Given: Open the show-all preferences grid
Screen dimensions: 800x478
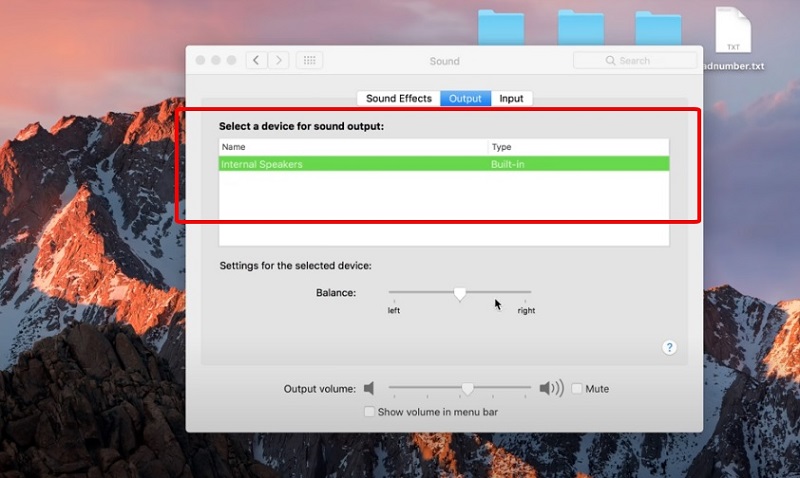Looking at the screenshot, I should 310,61.
